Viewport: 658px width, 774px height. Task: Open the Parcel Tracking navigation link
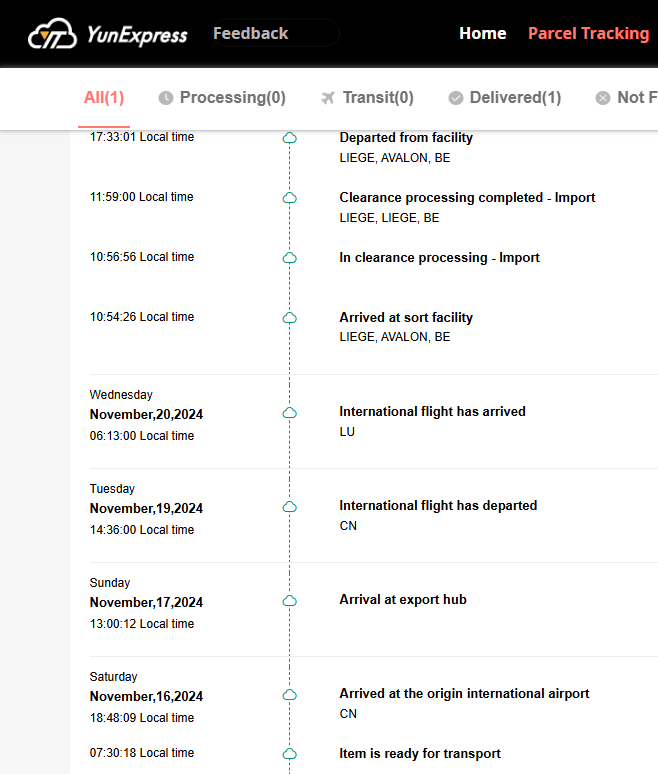(588, 34)
